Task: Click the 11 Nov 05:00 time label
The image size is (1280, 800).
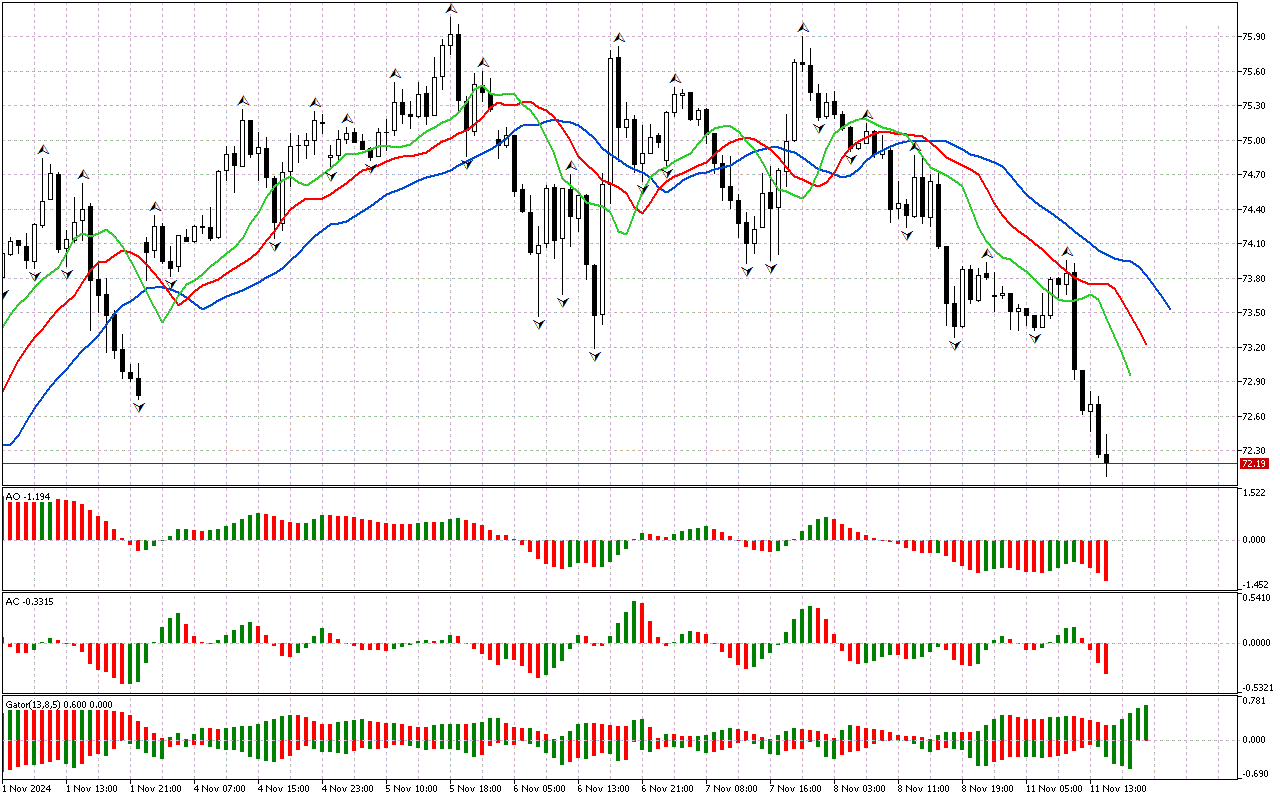Action: [1053, 789]
